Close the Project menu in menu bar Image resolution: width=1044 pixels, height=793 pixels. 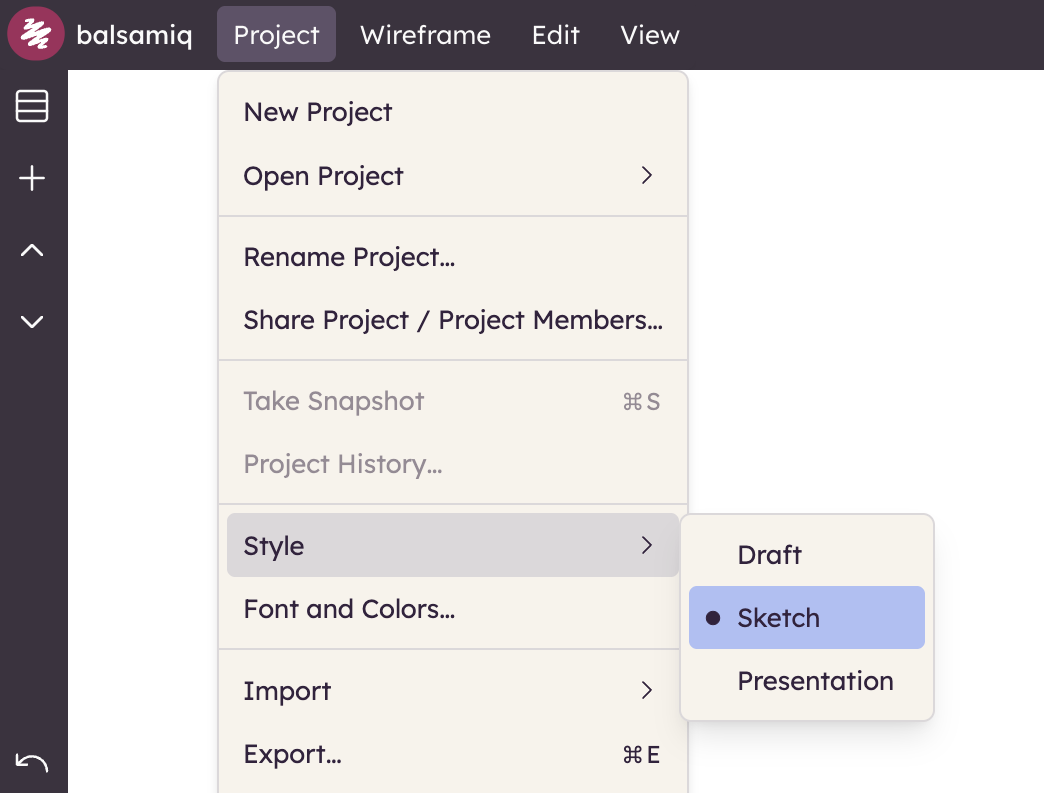click(x=276, y=35)
